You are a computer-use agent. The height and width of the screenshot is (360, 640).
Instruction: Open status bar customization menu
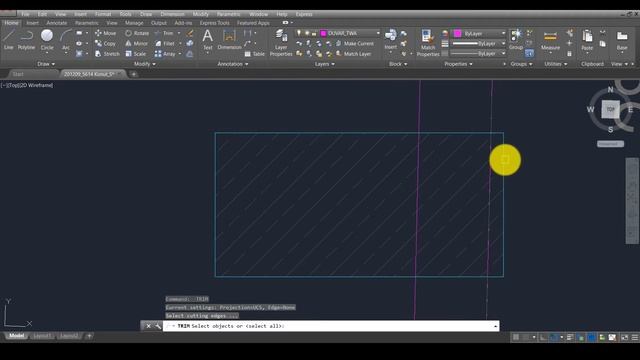click(x=635, y=337)
